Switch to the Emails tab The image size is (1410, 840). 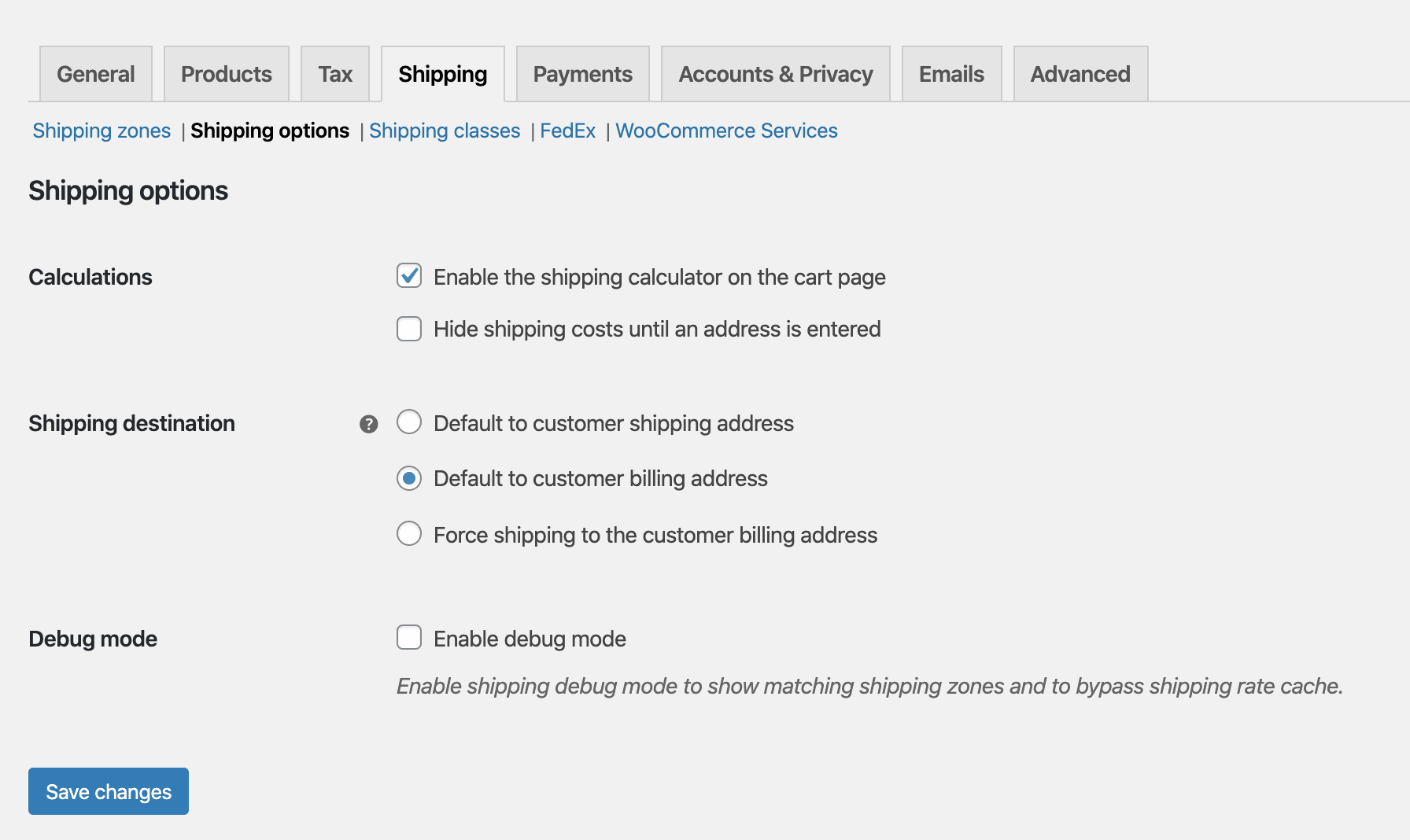[952, 74]
